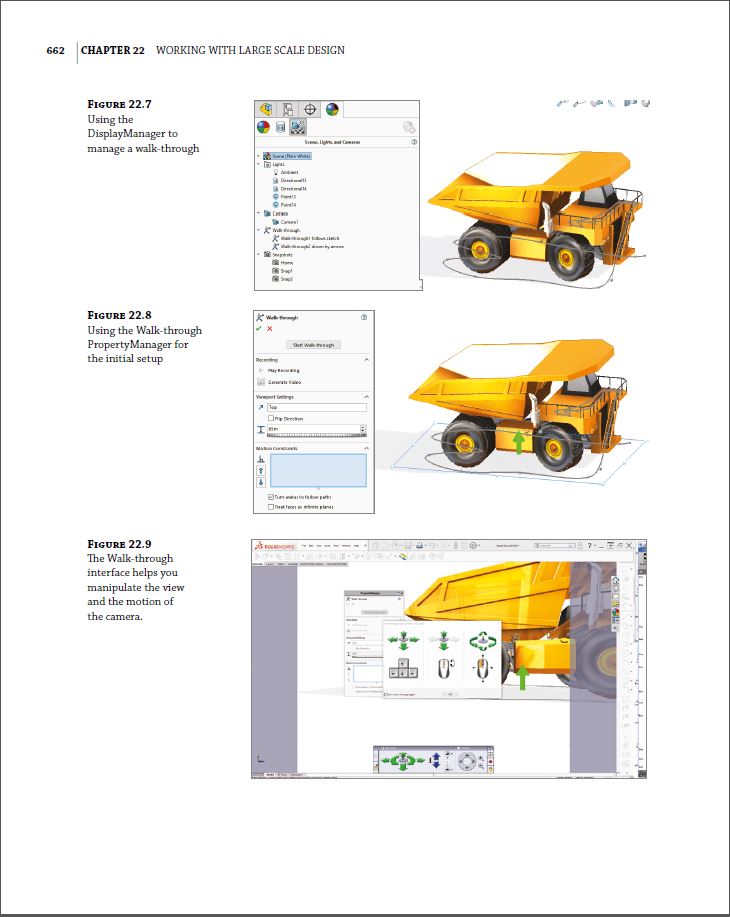The width and height of the screenshot is (730, 917).
Task: Cancel Walk-through with the red X
Action: point(269,328)
